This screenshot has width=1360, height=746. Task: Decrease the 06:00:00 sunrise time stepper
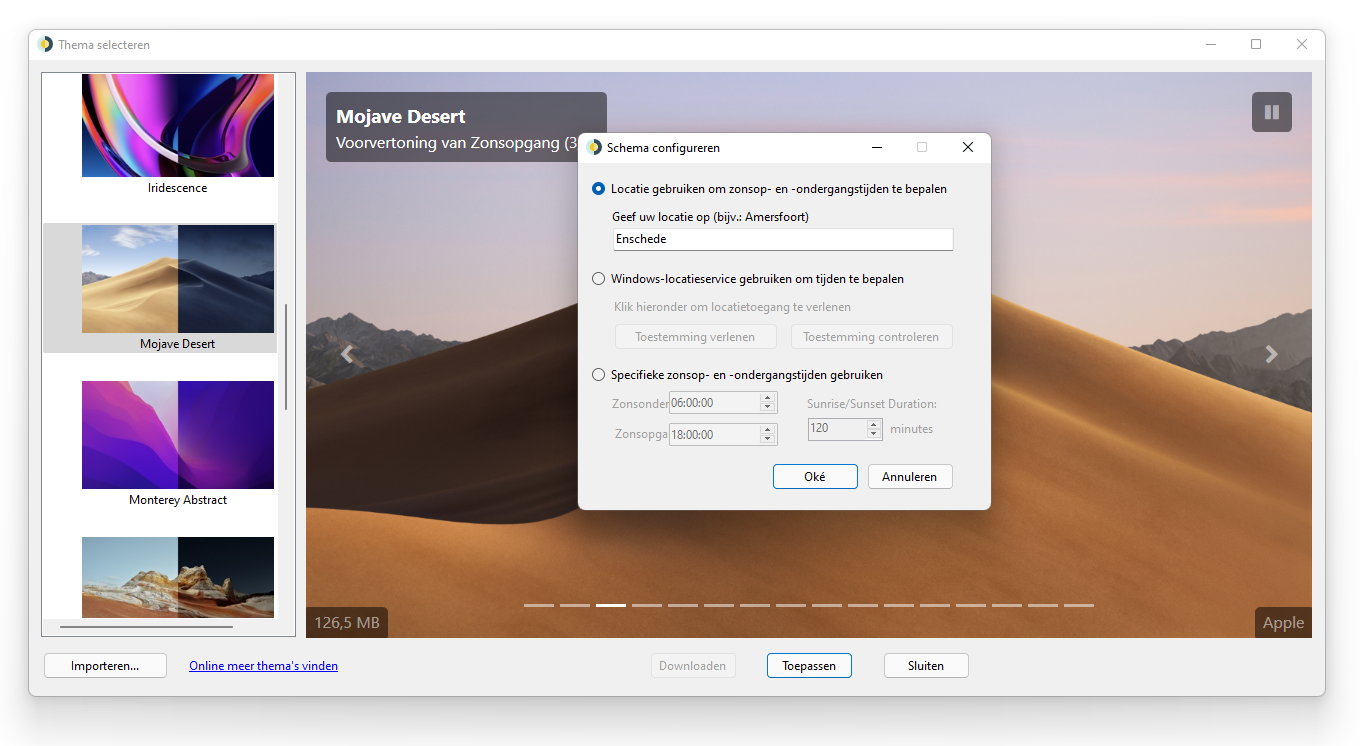768,407
